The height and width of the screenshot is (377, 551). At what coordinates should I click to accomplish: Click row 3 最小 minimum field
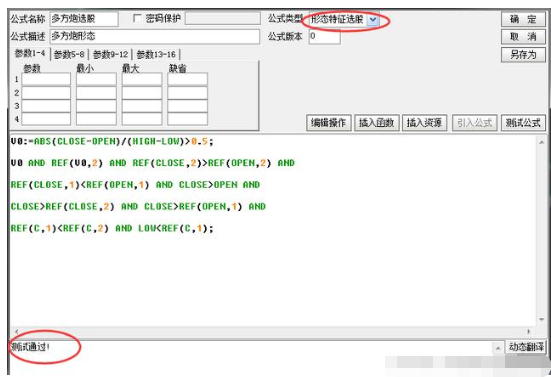[x=96, y=106]
